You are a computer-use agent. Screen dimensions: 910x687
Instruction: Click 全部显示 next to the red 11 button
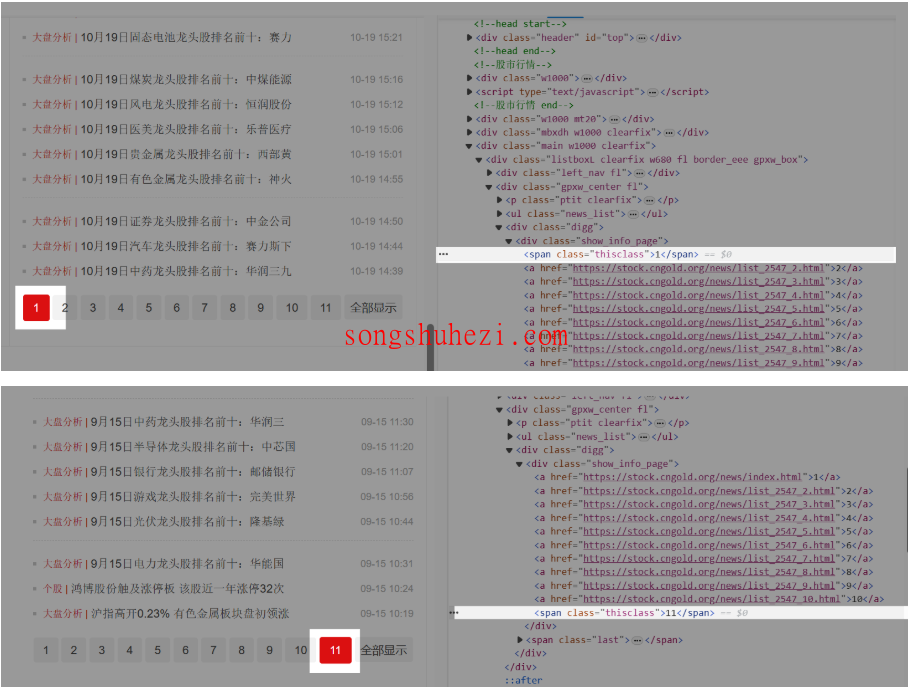384,650
